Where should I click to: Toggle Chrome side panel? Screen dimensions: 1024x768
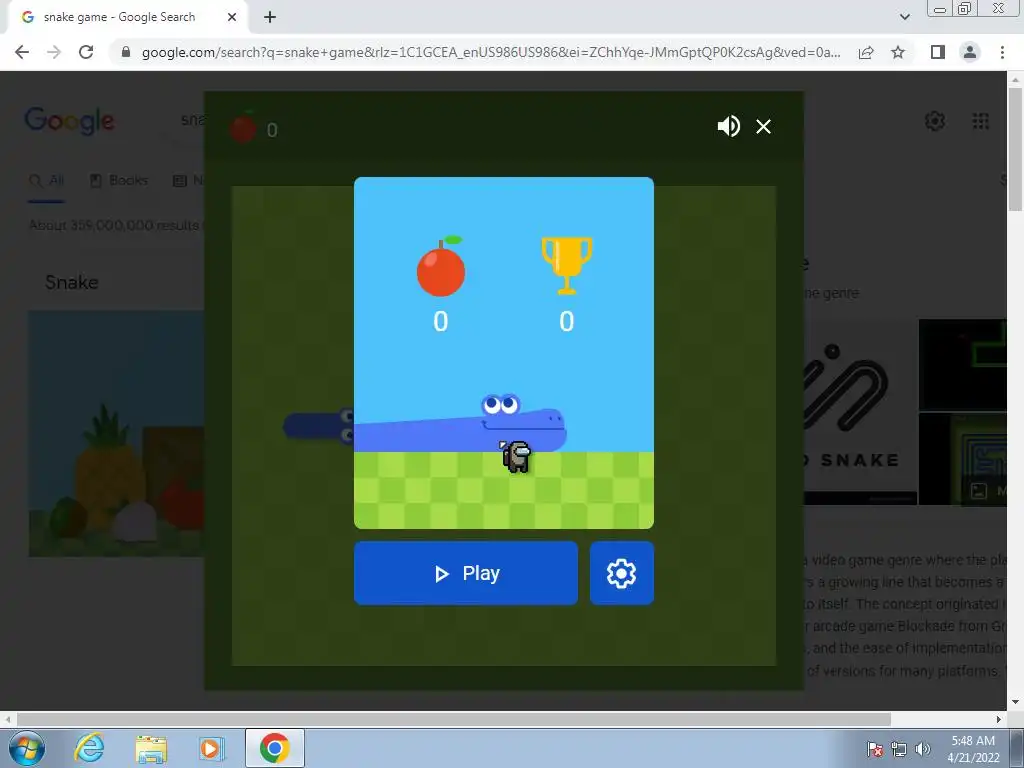pyautogui.click(x=938, y=52)
